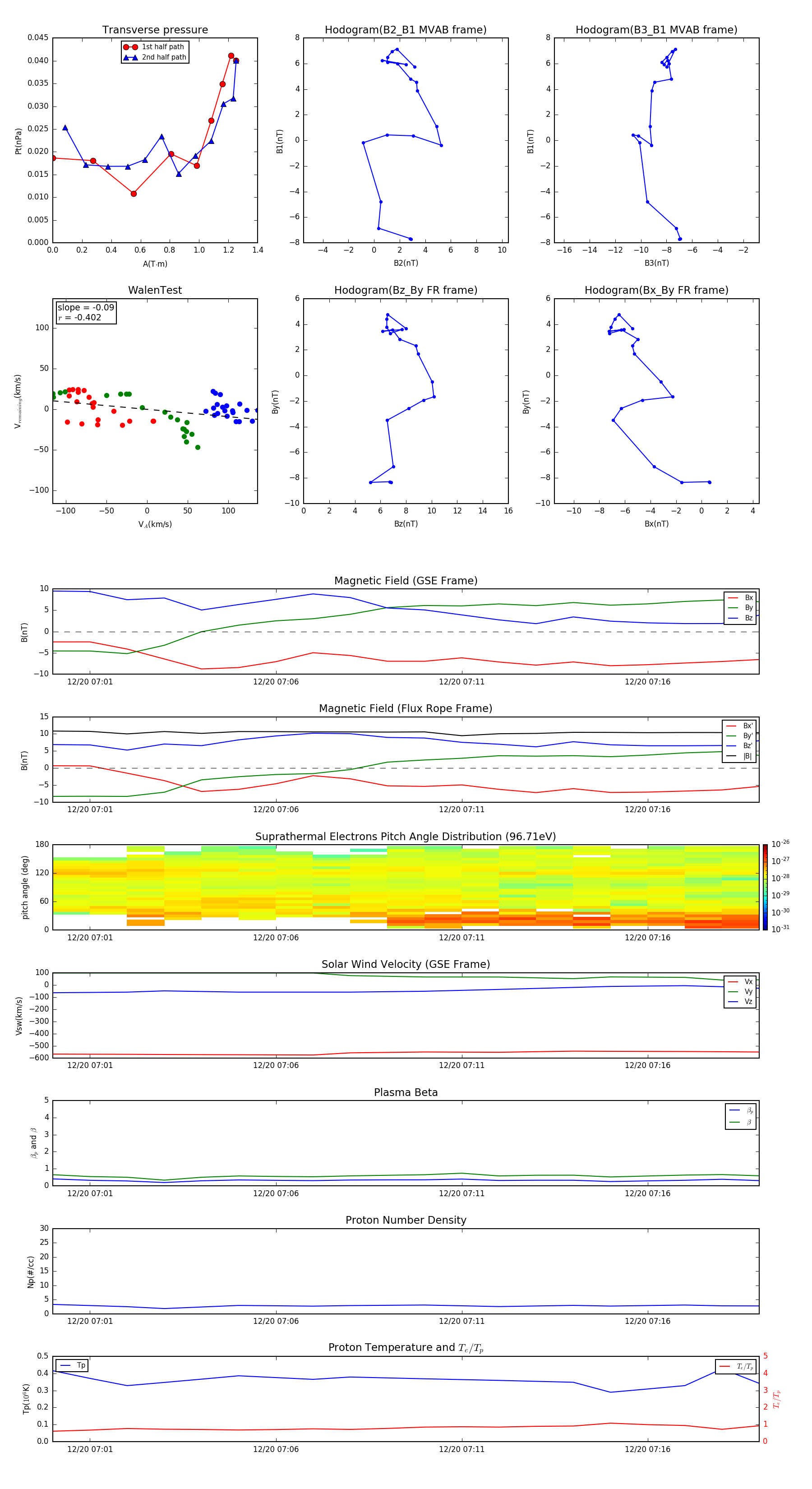Click the 'A(T·m)' x-axis label
Image resolution: width=812 pixels, height=1489 pixels.
click(155, 264)
